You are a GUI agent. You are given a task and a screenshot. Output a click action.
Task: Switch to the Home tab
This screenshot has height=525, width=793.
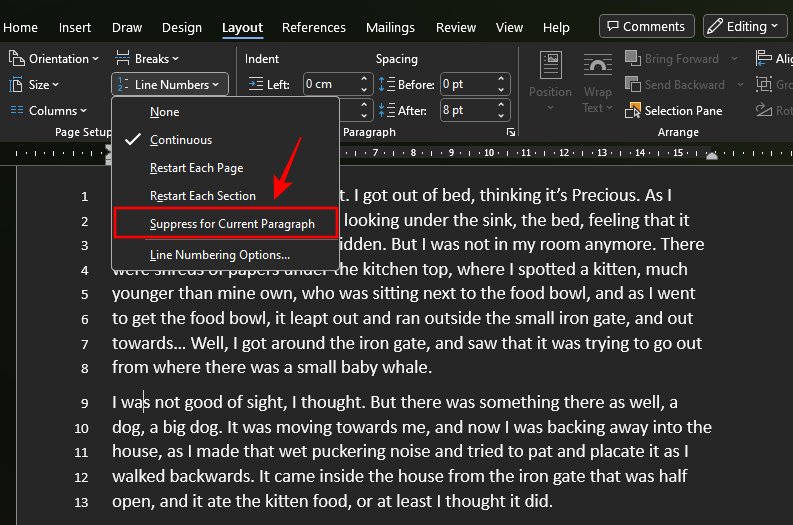20,27
